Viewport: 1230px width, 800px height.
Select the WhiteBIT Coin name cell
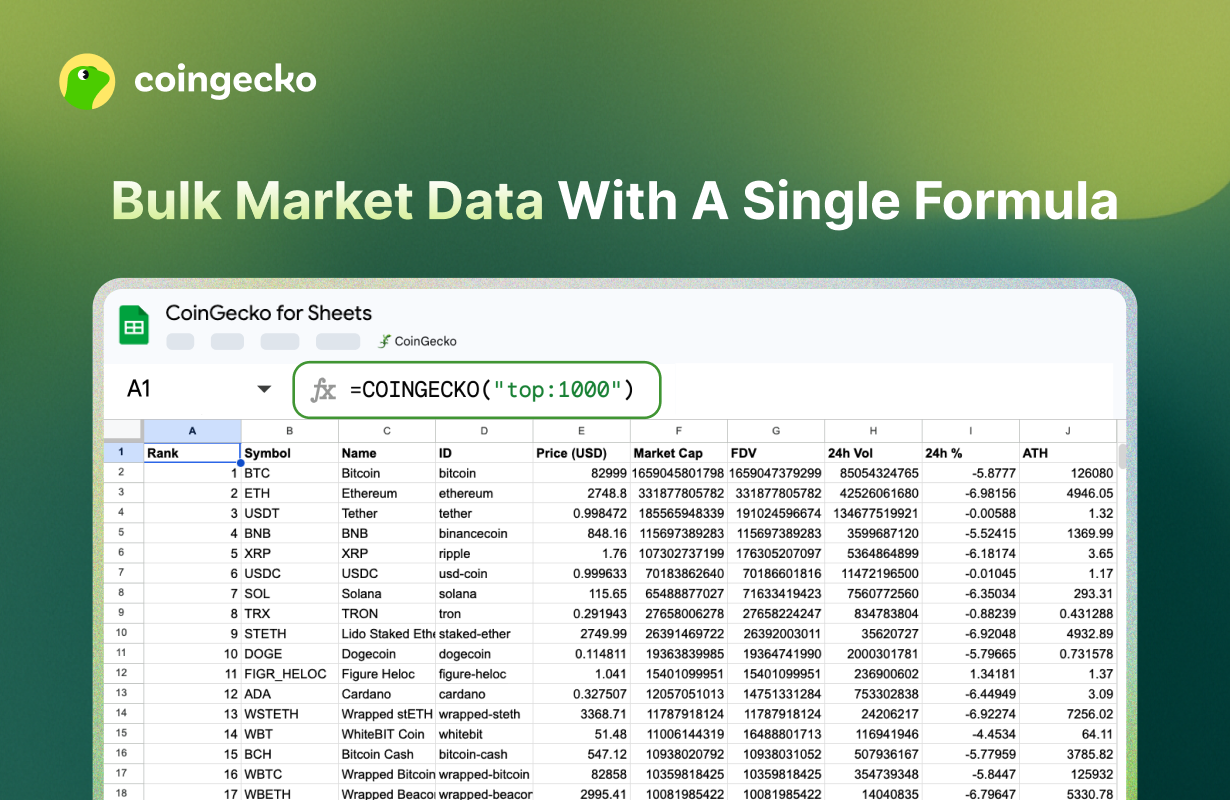click(x=387, y=733)
